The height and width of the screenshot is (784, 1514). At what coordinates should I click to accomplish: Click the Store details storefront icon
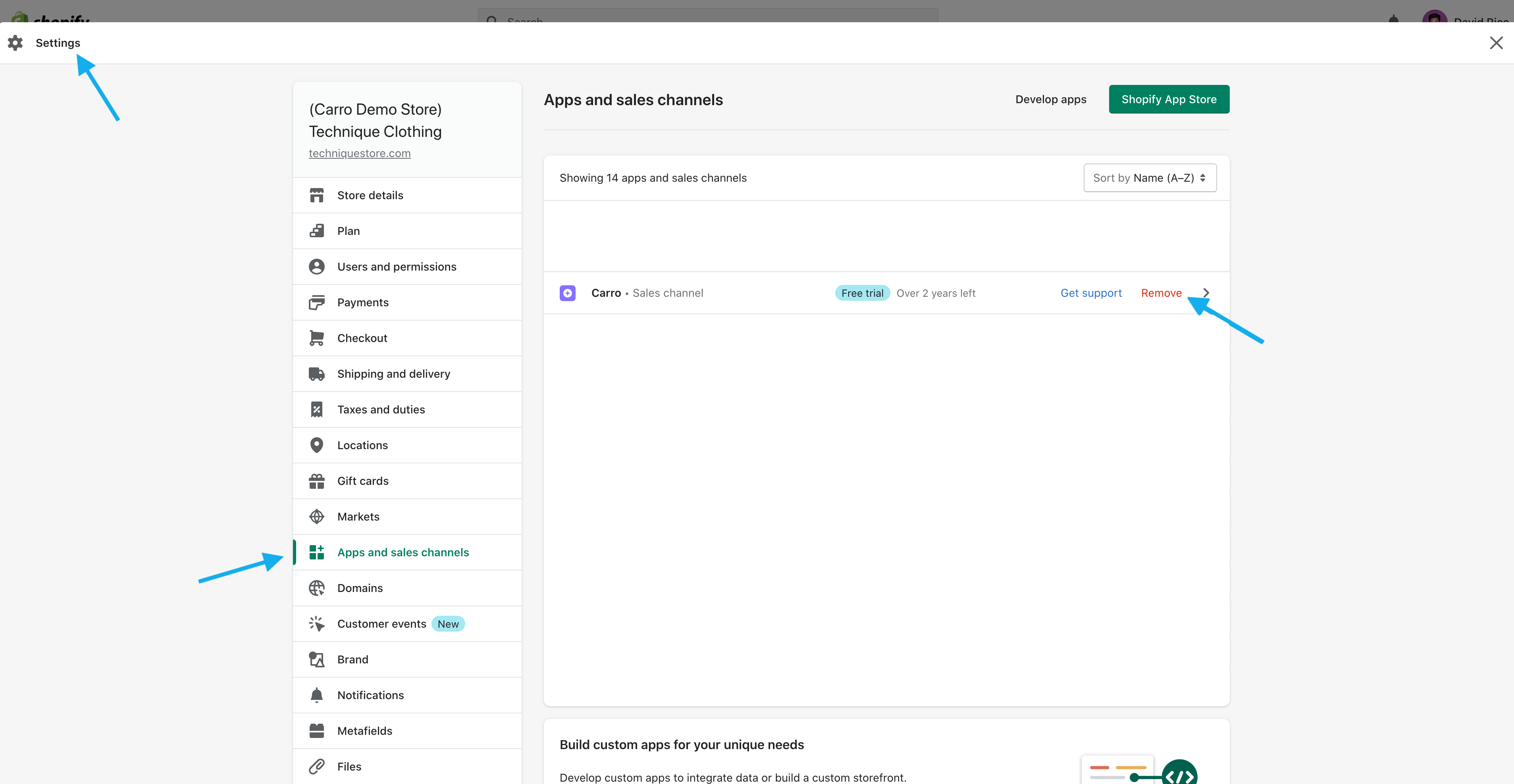[316, 195]
